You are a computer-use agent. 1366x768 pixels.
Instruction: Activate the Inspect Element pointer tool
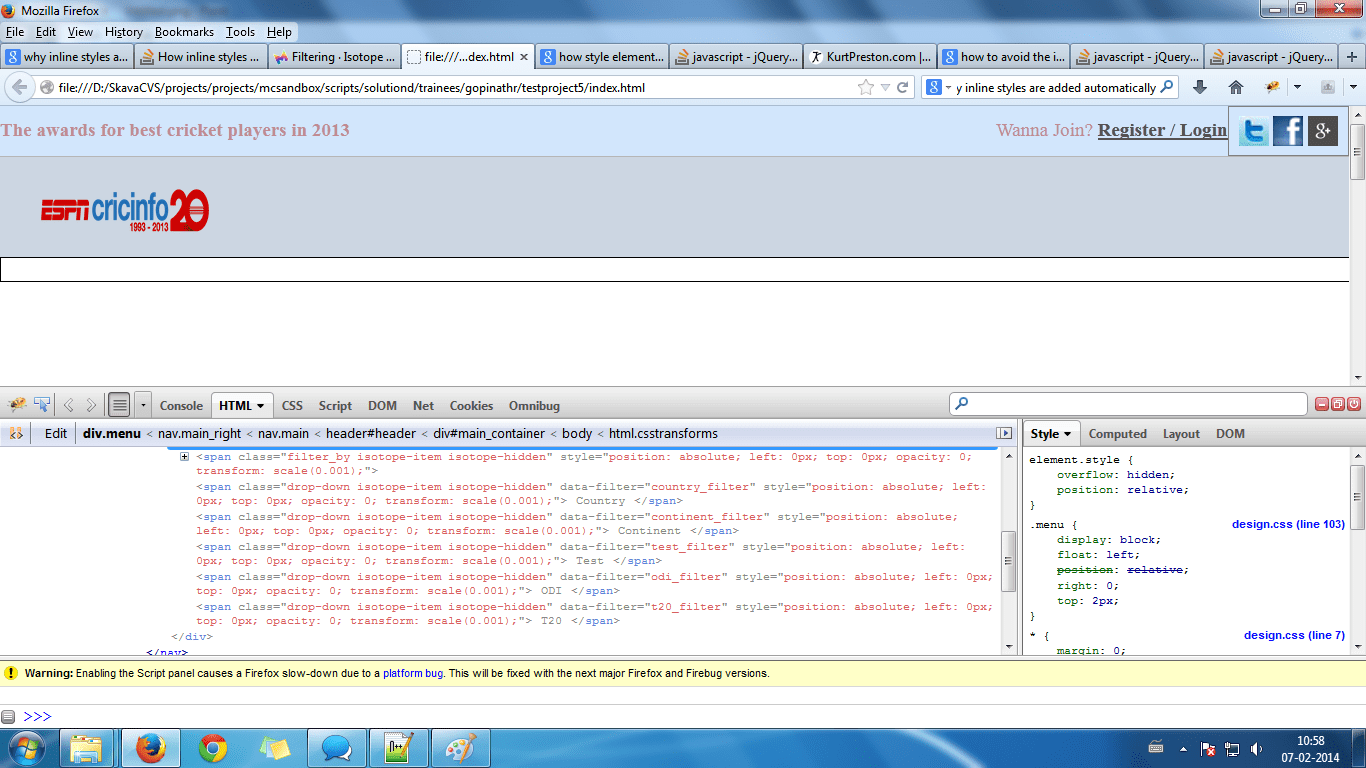click(41, 404)
